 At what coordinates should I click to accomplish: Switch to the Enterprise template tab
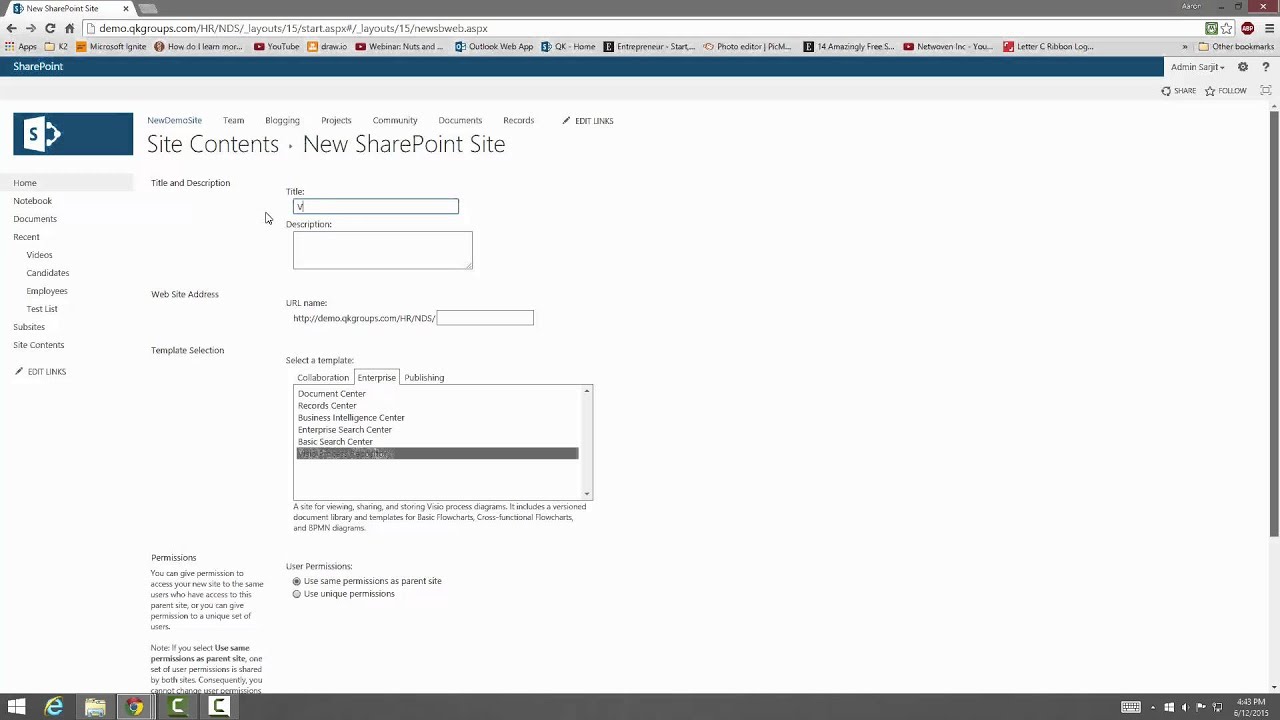pos(377,378)
